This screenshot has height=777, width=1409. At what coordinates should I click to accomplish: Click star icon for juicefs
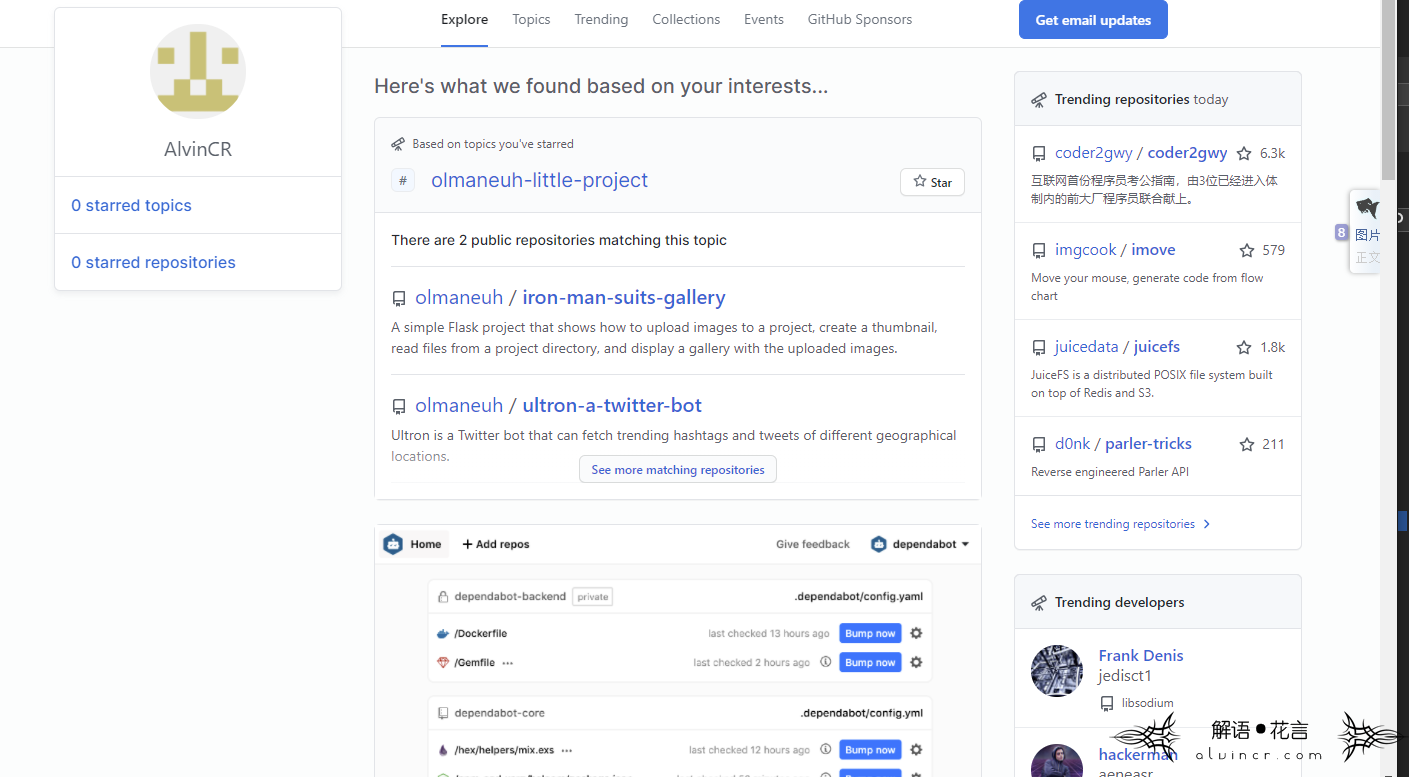(1244, 348)
